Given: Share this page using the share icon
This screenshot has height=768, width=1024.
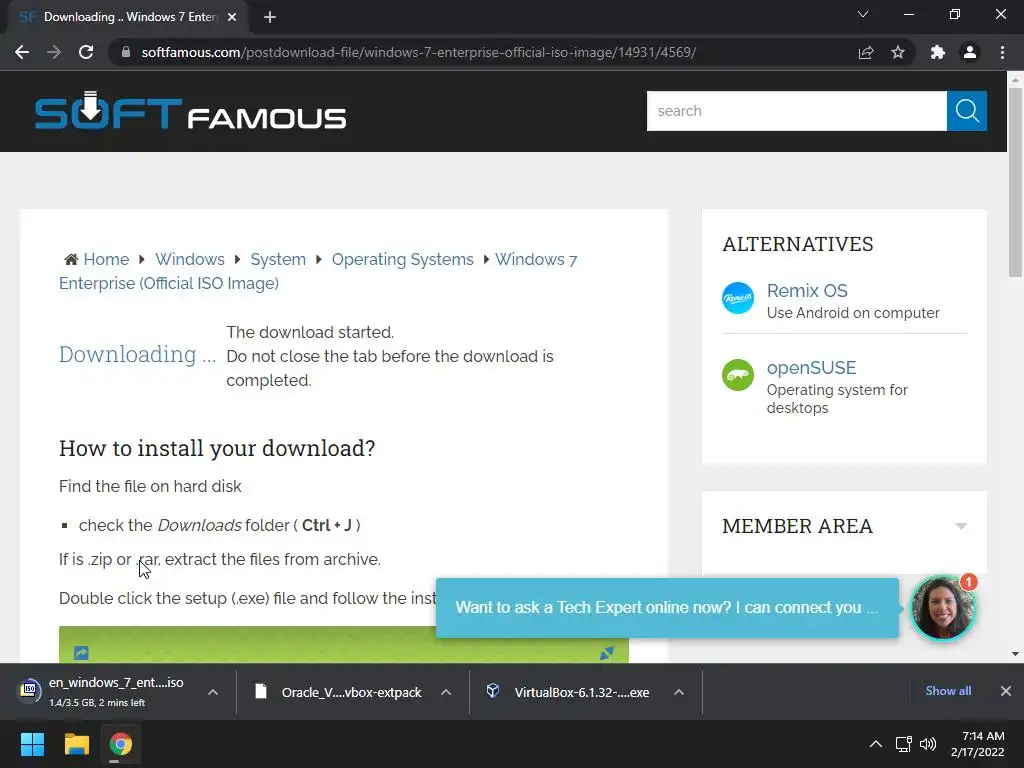Looking at the screenshot, I should coord(866,52).
